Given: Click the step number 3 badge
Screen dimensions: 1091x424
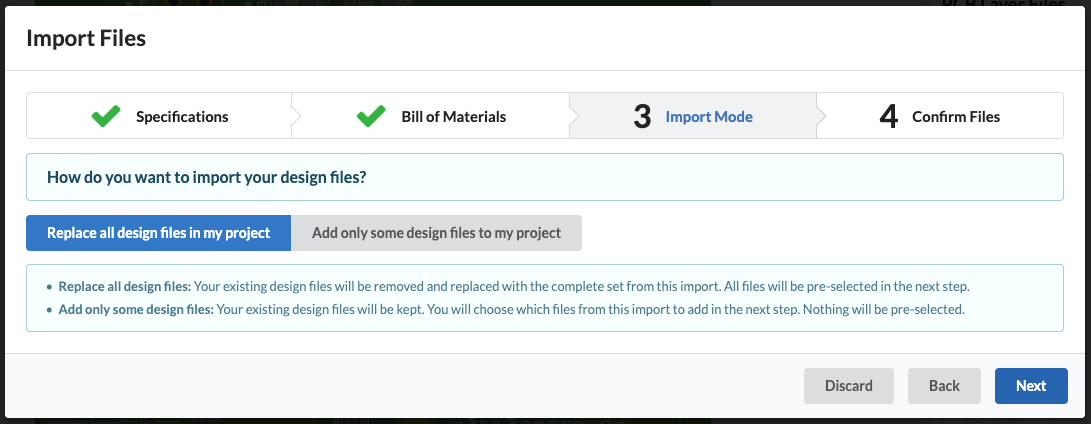Looking at the screenshot, I should [x=642, y=116].
